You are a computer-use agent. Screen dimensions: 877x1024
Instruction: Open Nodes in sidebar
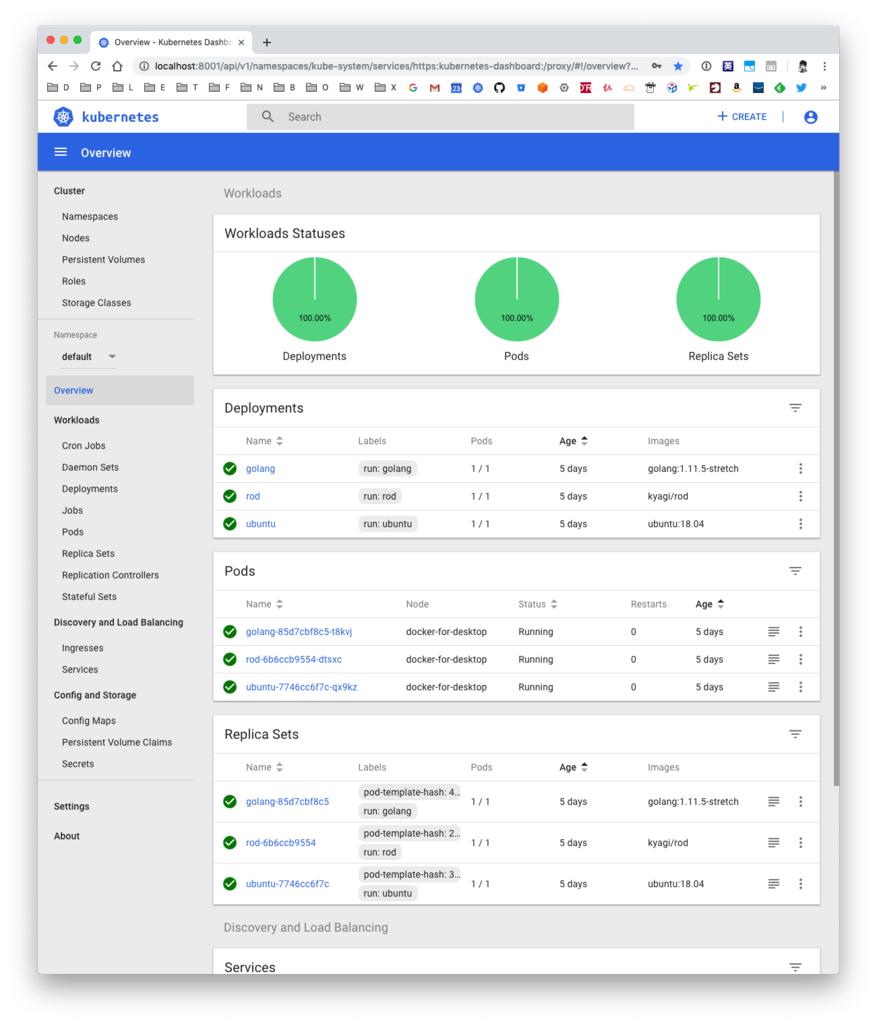click(x=76, y=238)
